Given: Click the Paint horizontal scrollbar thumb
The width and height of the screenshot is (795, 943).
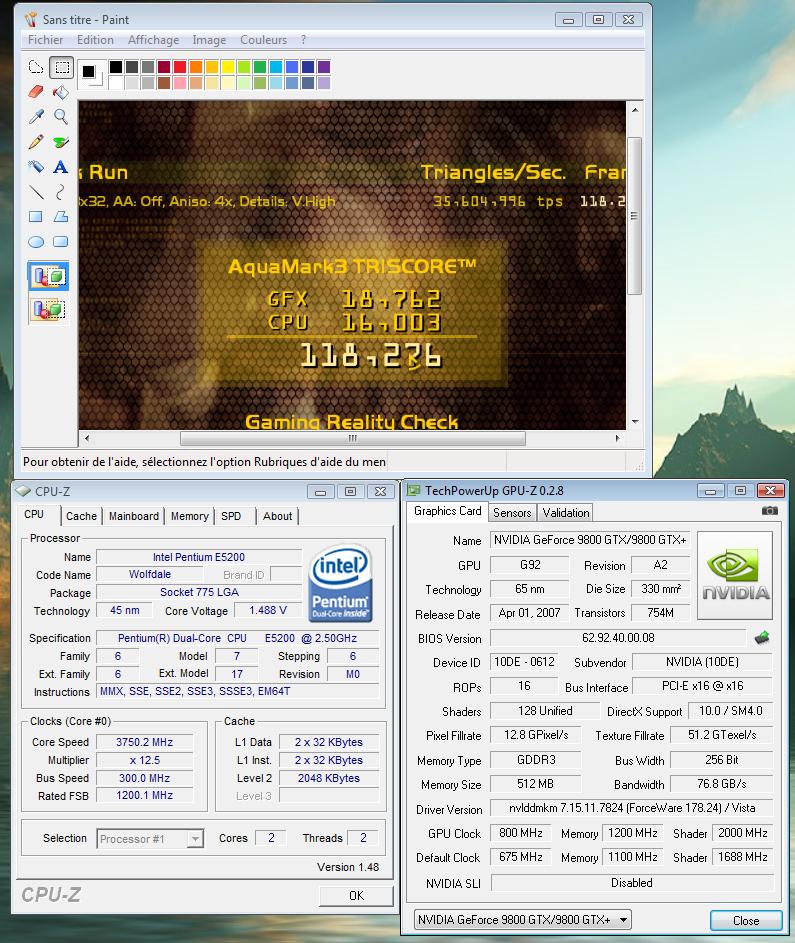Looking at the screenshot, I should pos(352,438).
